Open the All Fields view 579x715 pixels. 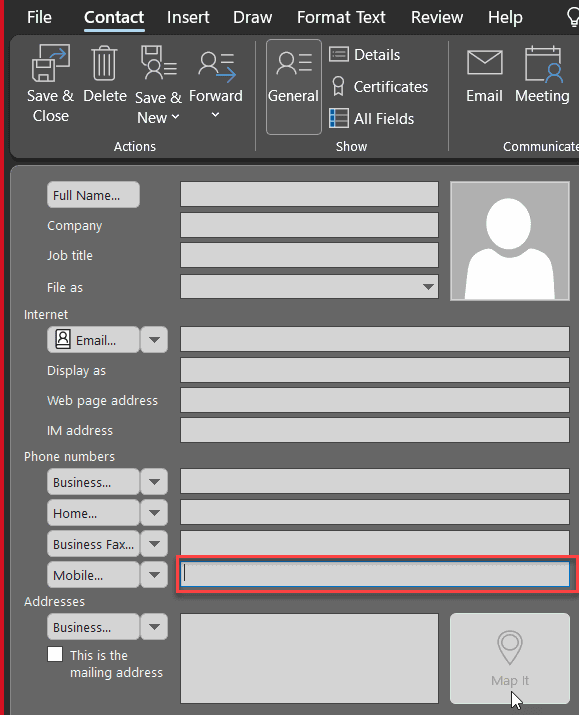tap(372, 119)
